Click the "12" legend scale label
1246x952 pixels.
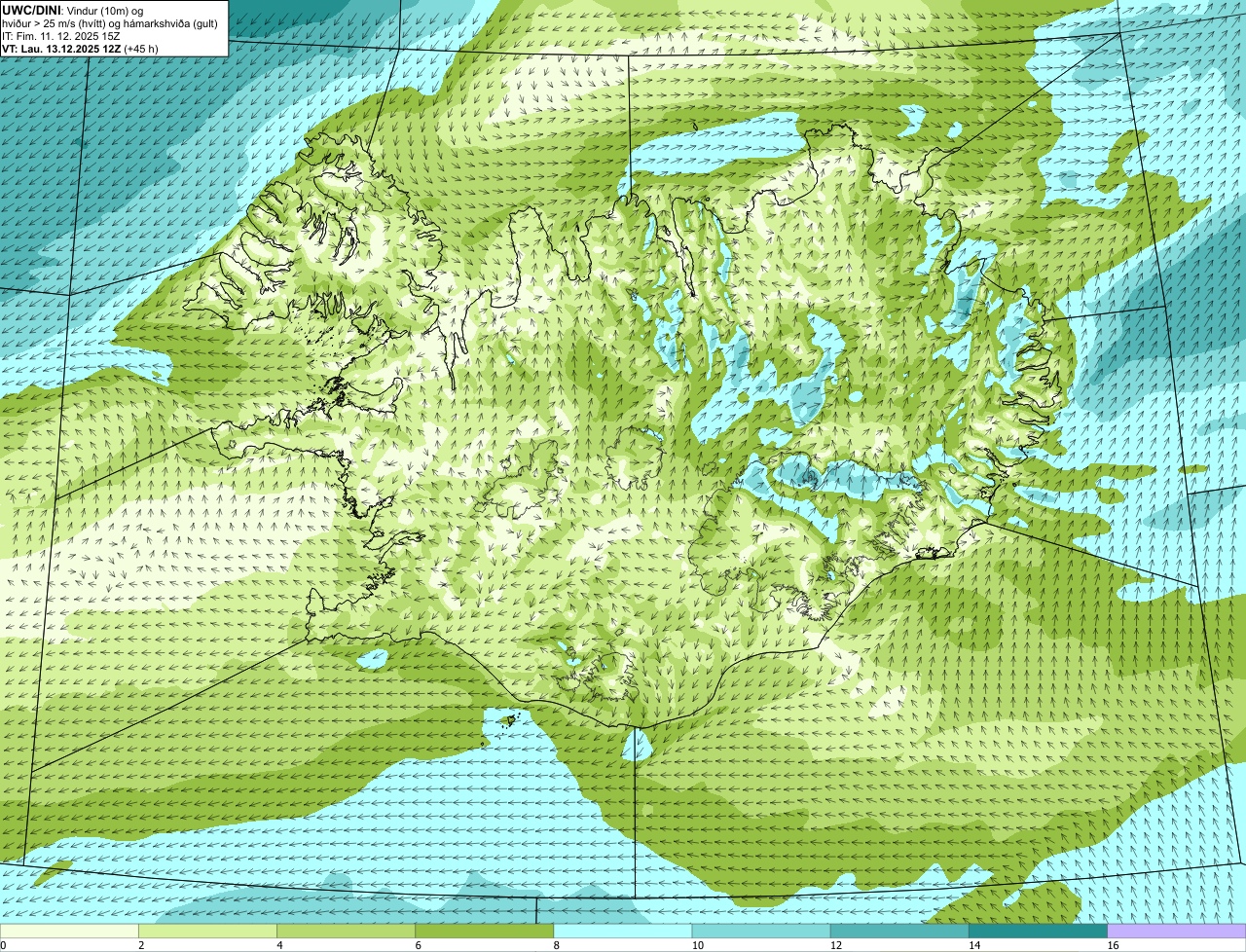[x=835, y=945]
